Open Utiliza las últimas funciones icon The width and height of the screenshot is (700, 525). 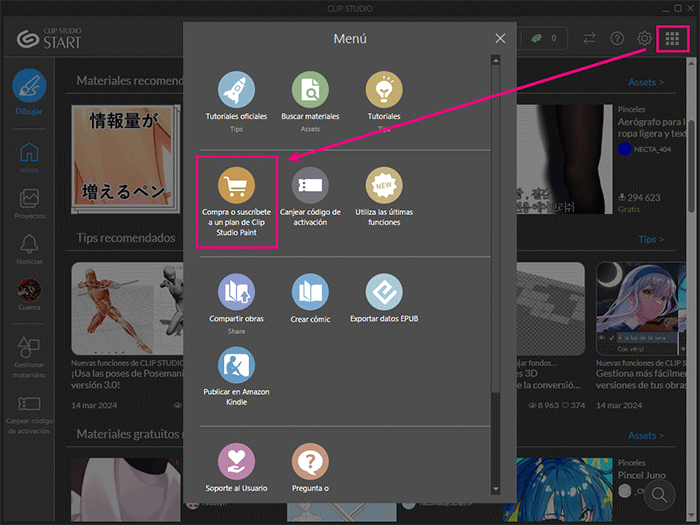tap(384, 185)
